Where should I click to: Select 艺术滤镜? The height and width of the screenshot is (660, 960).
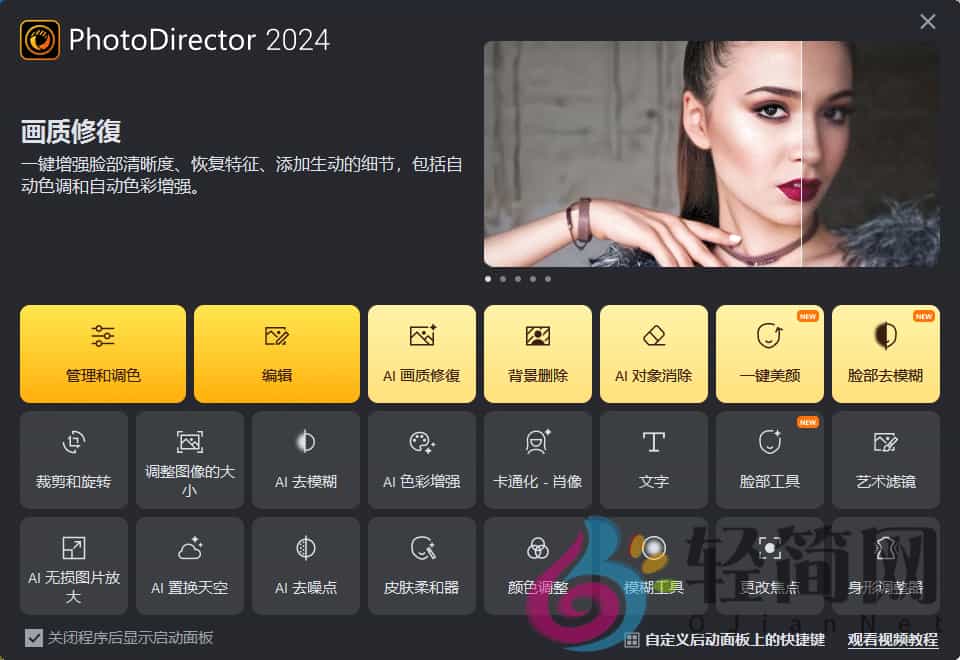(x=886, y=459)
